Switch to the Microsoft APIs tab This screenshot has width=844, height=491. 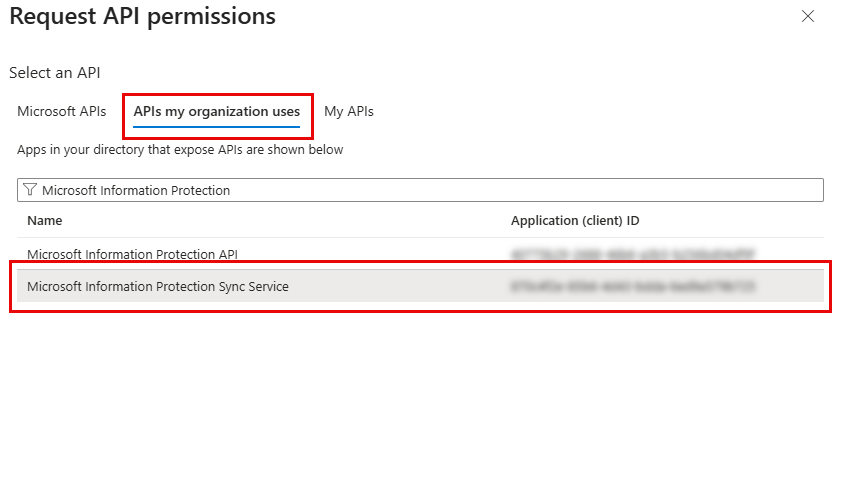pos(61,111)
